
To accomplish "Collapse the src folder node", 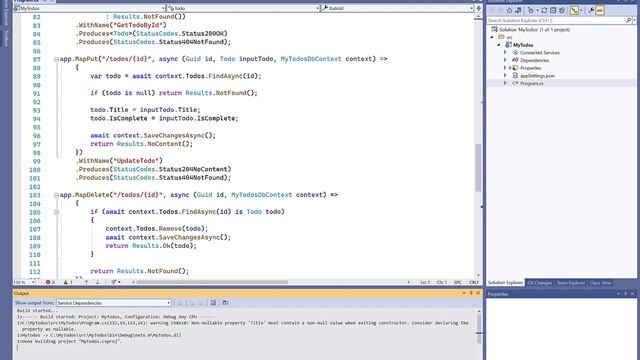I will tap(492, 37).
